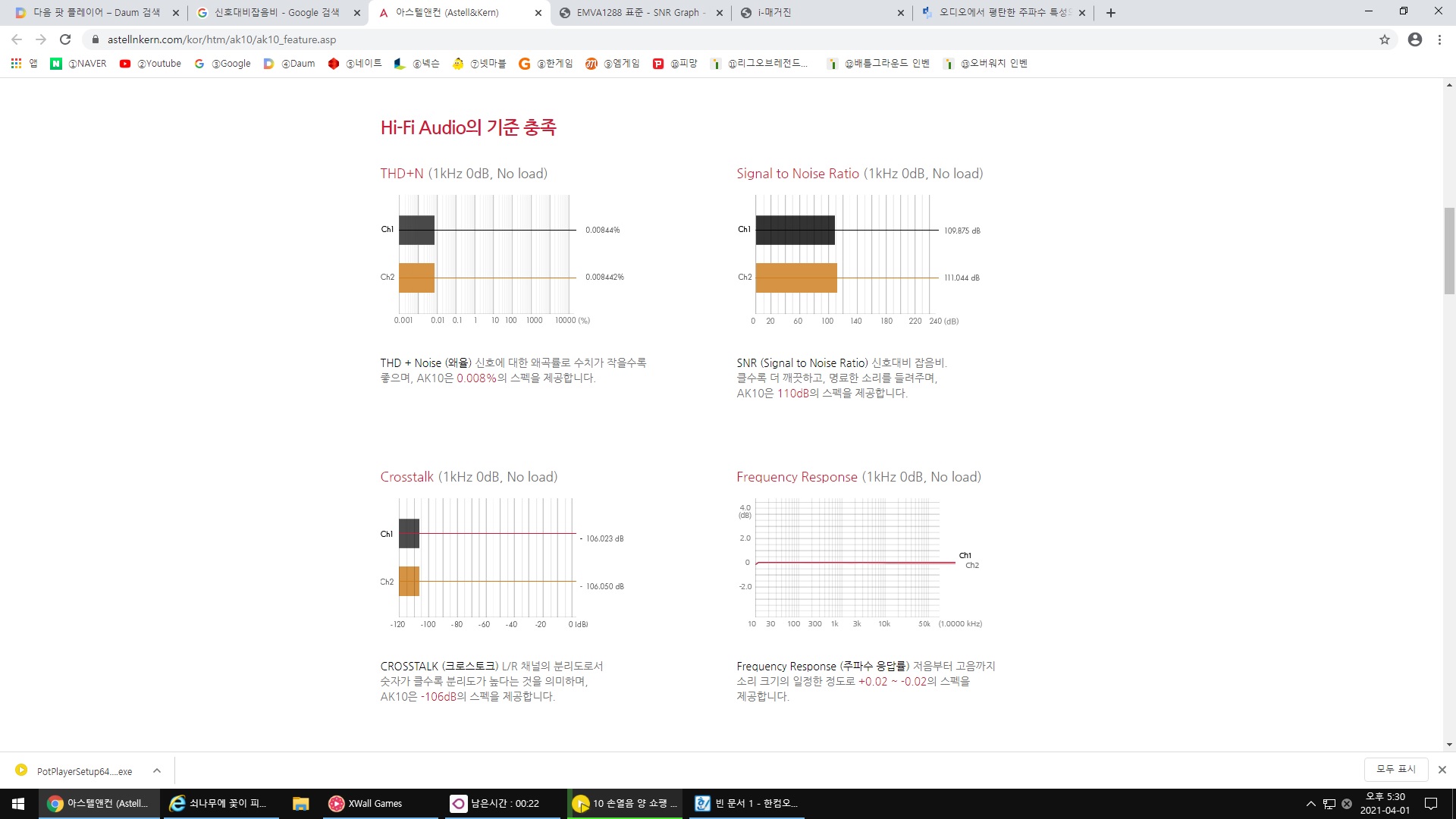
Task: Close the Daum 검색 tab
Action: (x=175, y=13)
